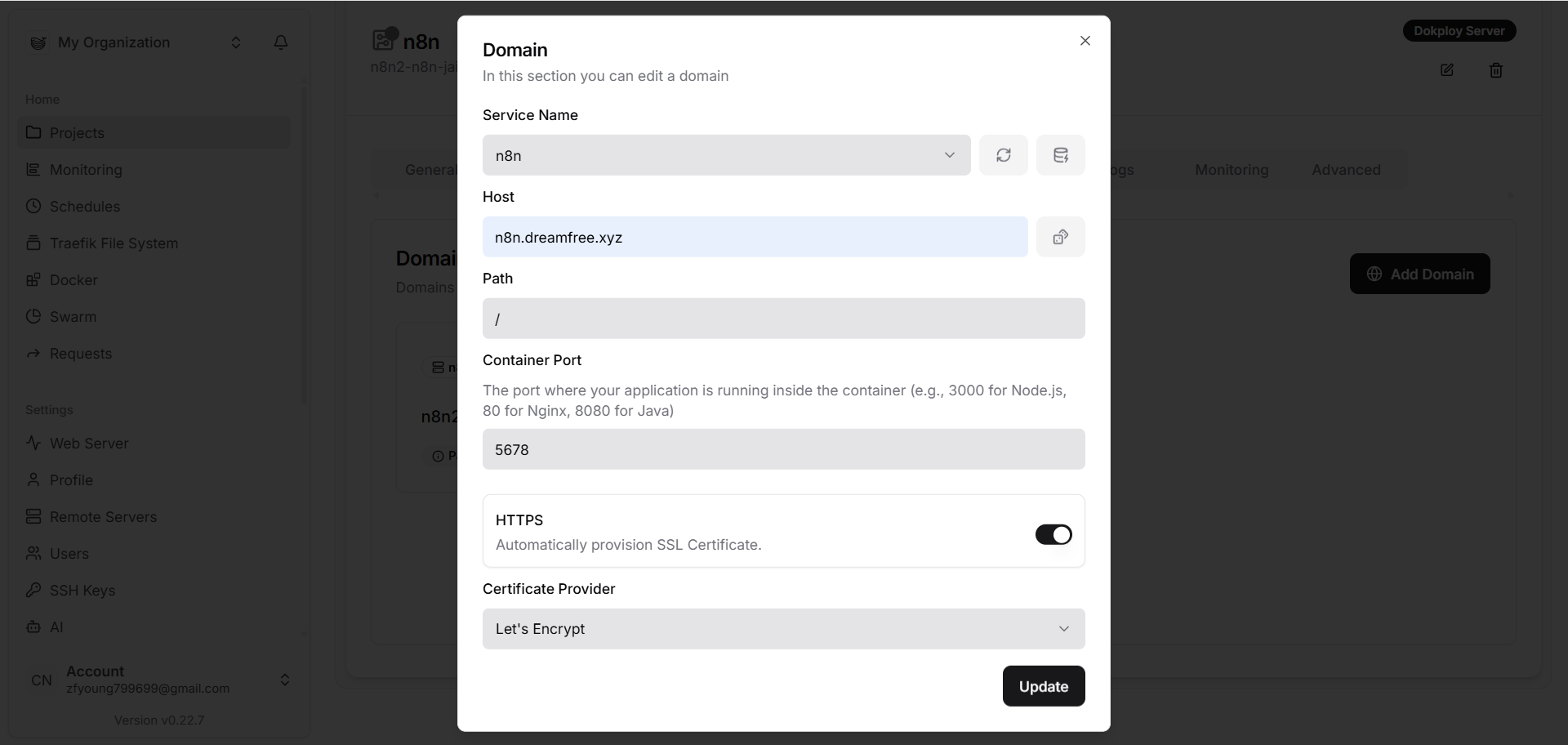1568x745 pixels.
Task: Open the Traefik File System link
Action: click(154, 243)
